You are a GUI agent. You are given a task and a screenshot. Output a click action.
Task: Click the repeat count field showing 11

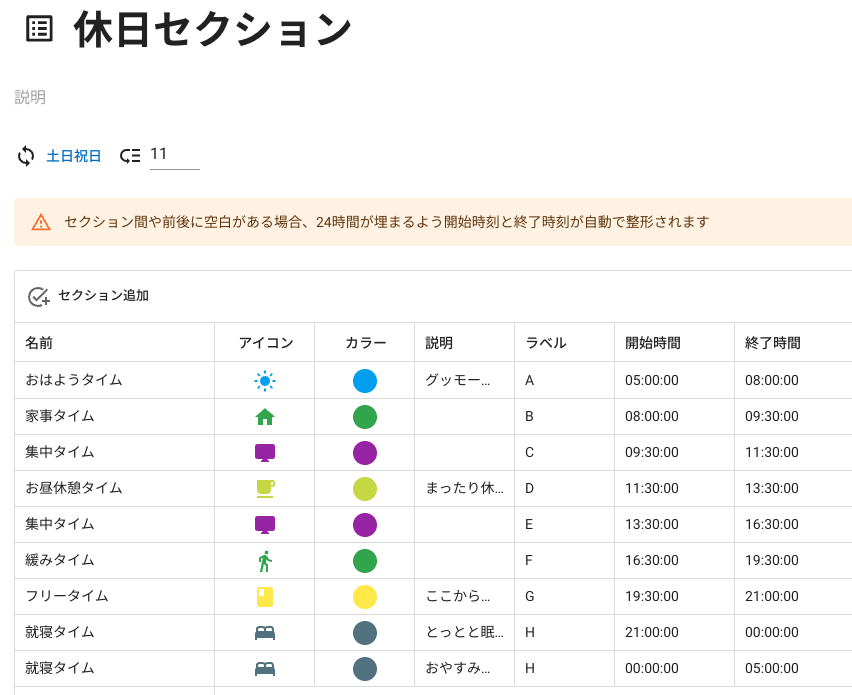(x=175, y=155)
